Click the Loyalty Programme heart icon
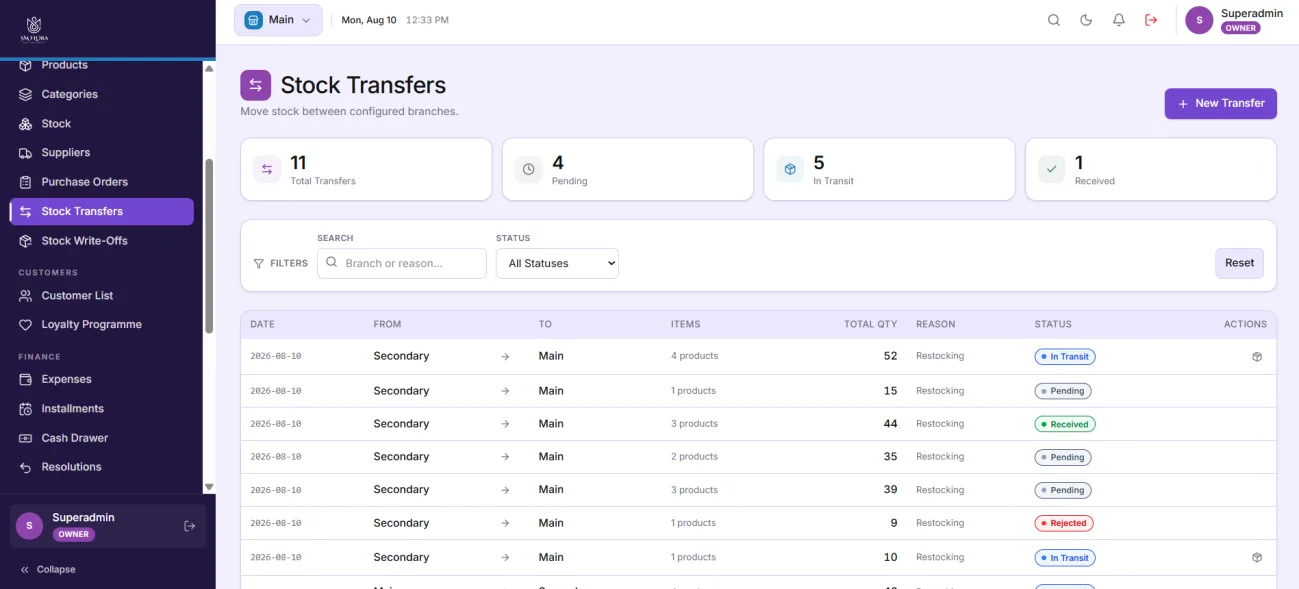This screenshot has width=1299, height=589. (x=26, y=325)
